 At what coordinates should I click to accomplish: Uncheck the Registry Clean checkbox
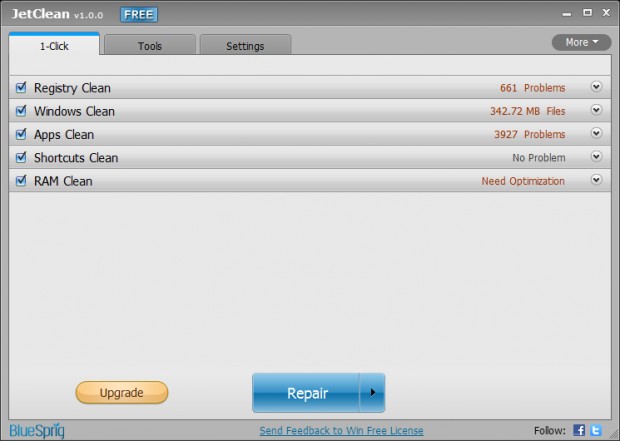tap(21, 87)
